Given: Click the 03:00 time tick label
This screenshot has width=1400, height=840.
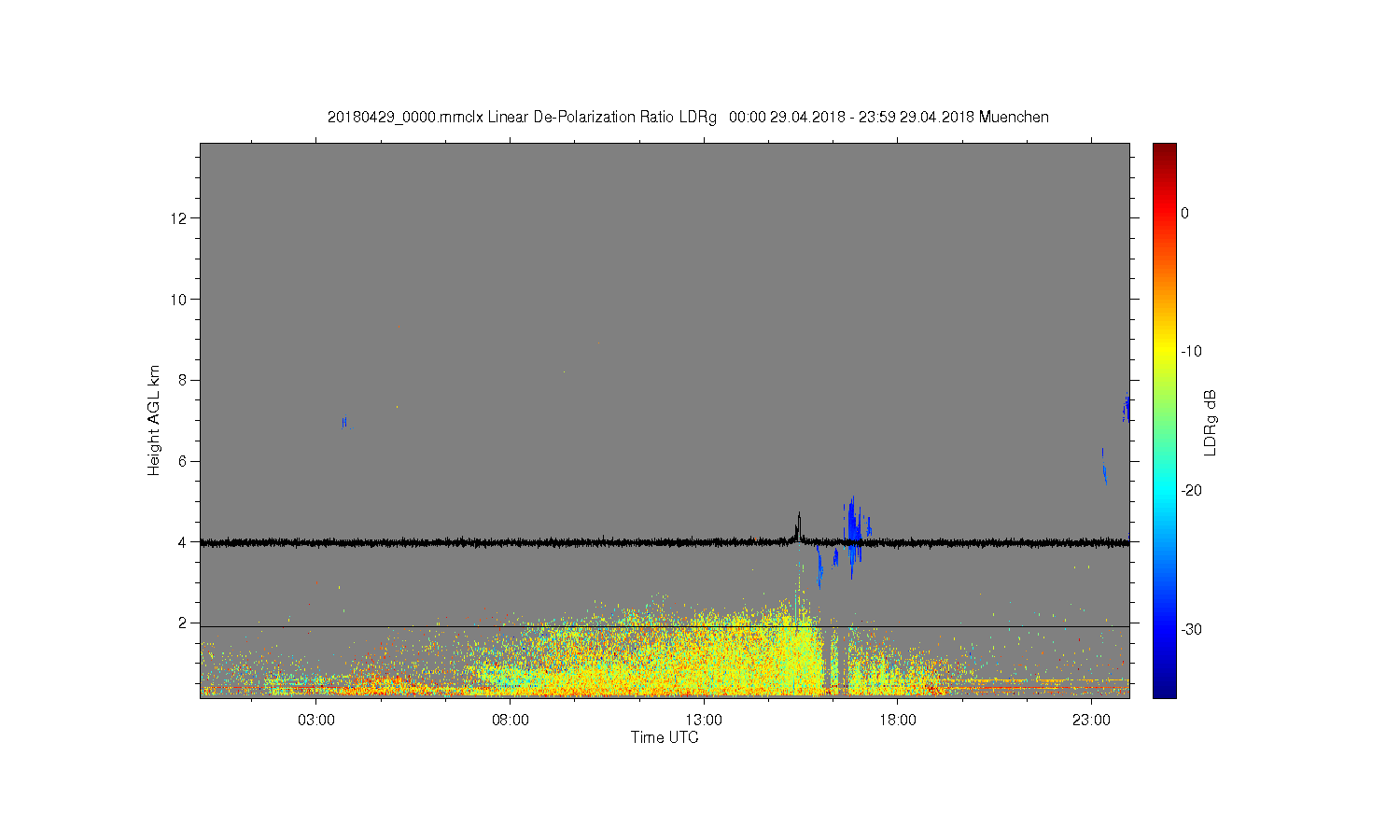Looking at the screenshot, I should [316, 721].
